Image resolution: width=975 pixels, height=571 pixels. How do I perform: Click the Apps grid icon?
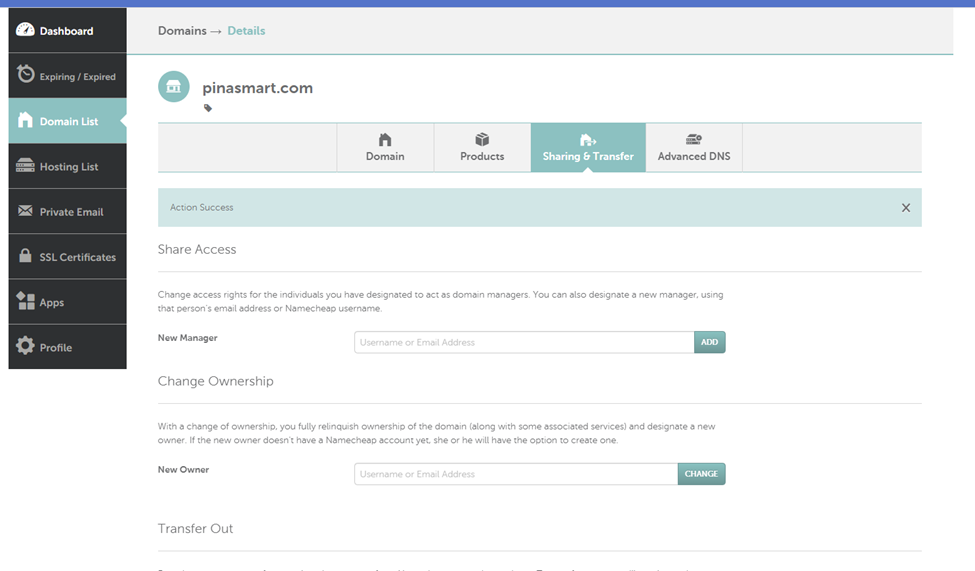click(x=25, y=301)
